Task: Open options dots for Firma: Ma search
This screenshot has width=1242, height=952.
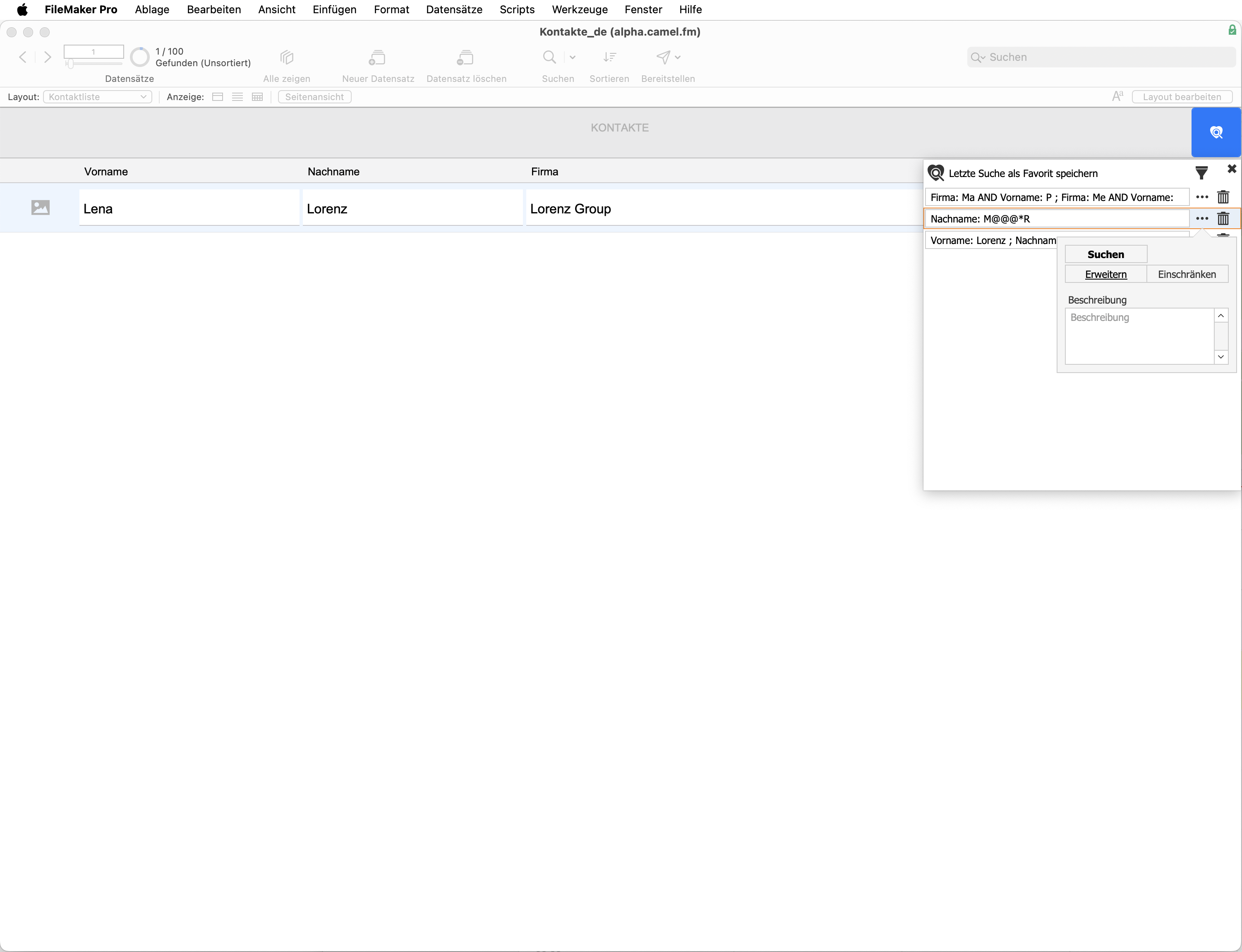Action: click(1202, 197)
